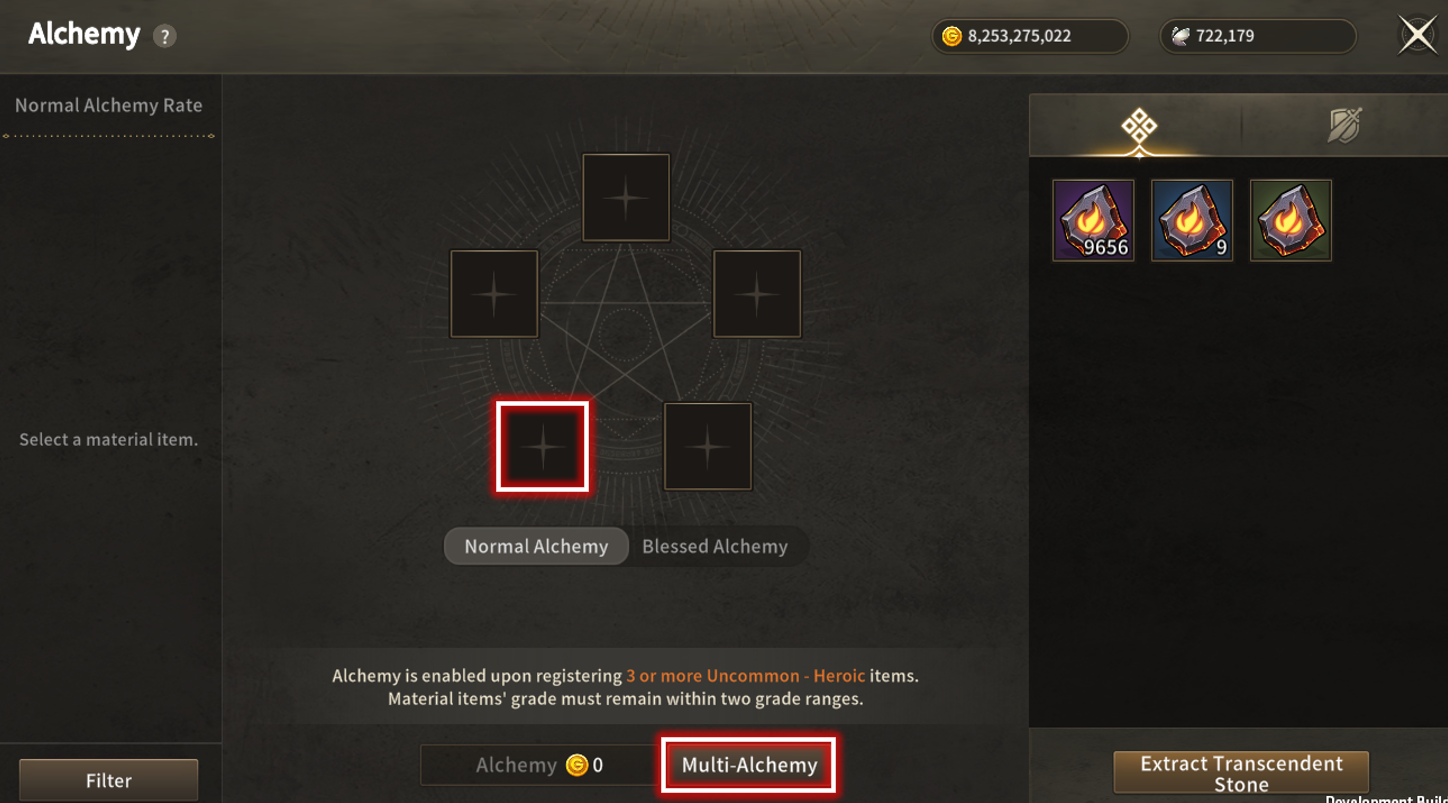Open the Alchemy help question mark icon

click(x=164, y=36)
